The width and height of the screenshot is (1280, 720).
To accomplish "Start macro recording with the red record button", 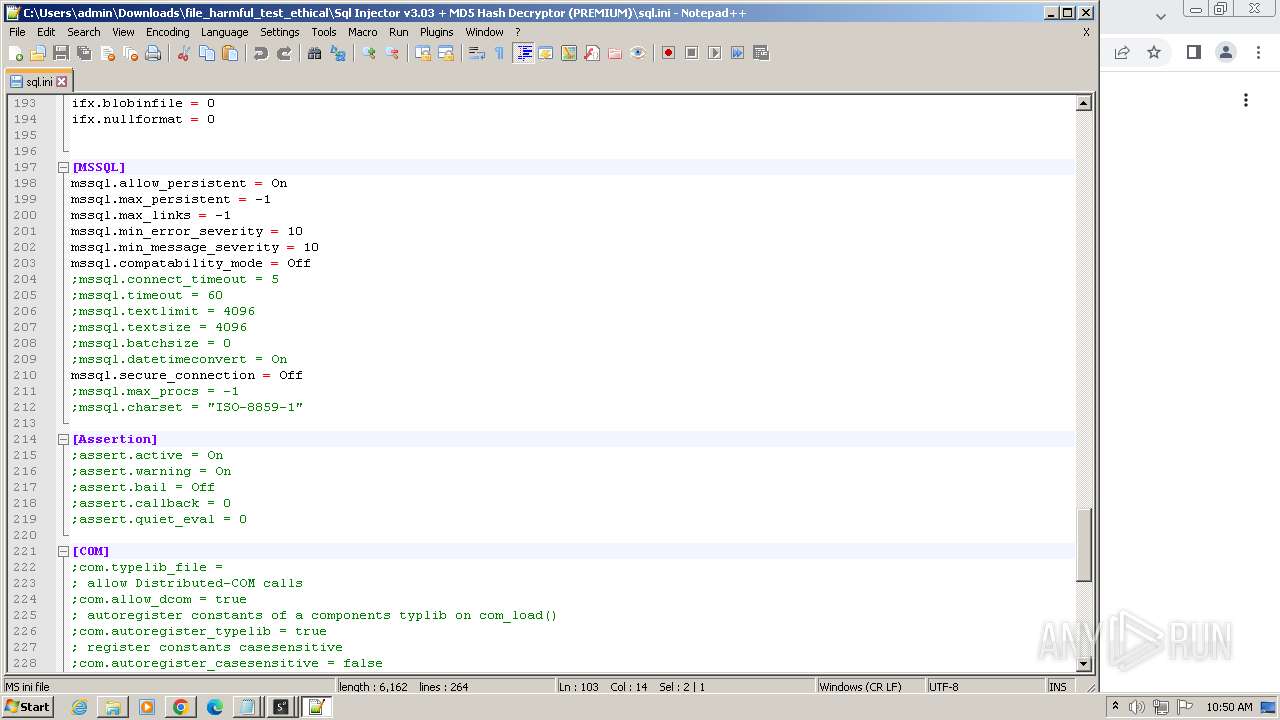I will coord(668,53).
